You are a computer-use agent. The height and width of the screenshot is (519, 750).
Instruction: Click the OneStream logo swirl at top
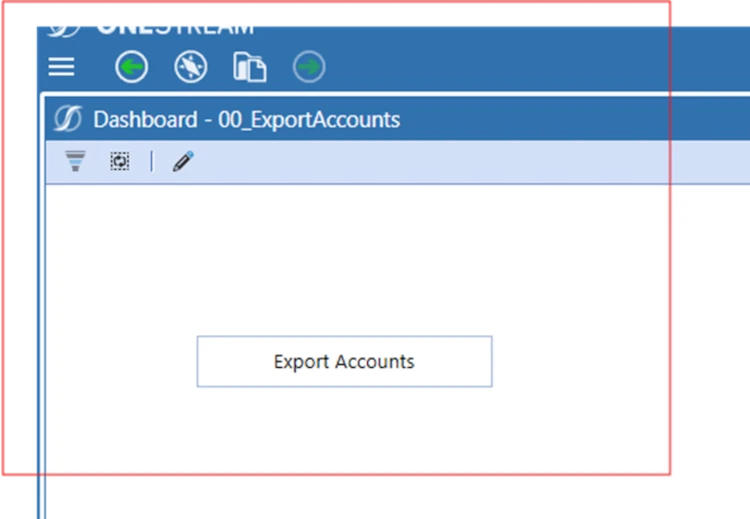coord(64,25)
